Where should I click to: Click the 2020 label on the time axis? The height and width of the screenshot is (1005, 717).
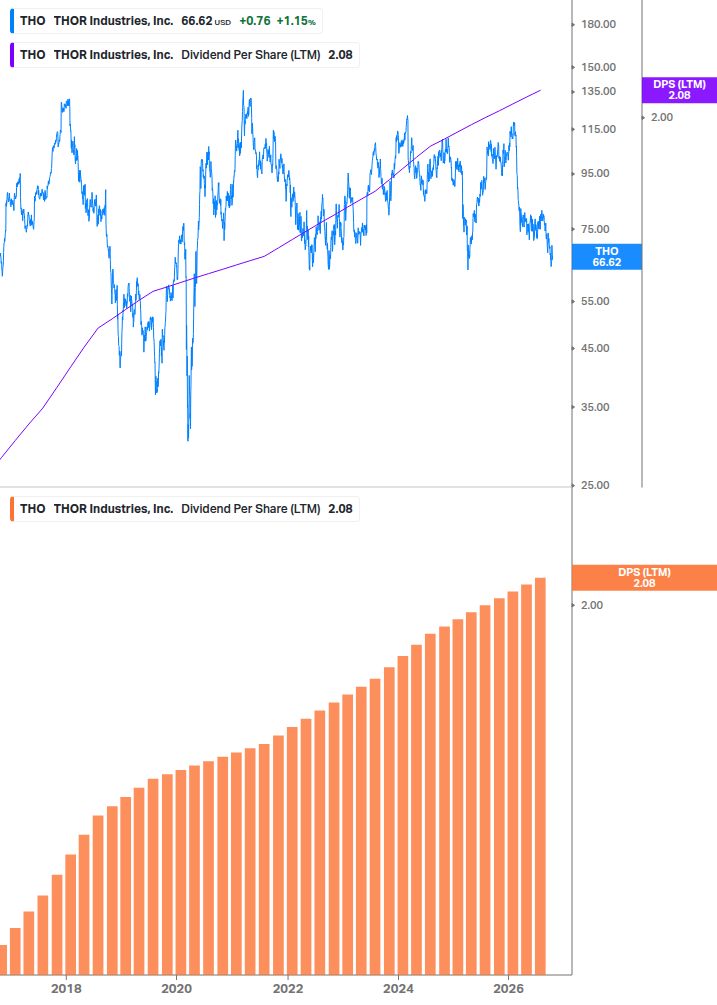click(x=176, y=989)
